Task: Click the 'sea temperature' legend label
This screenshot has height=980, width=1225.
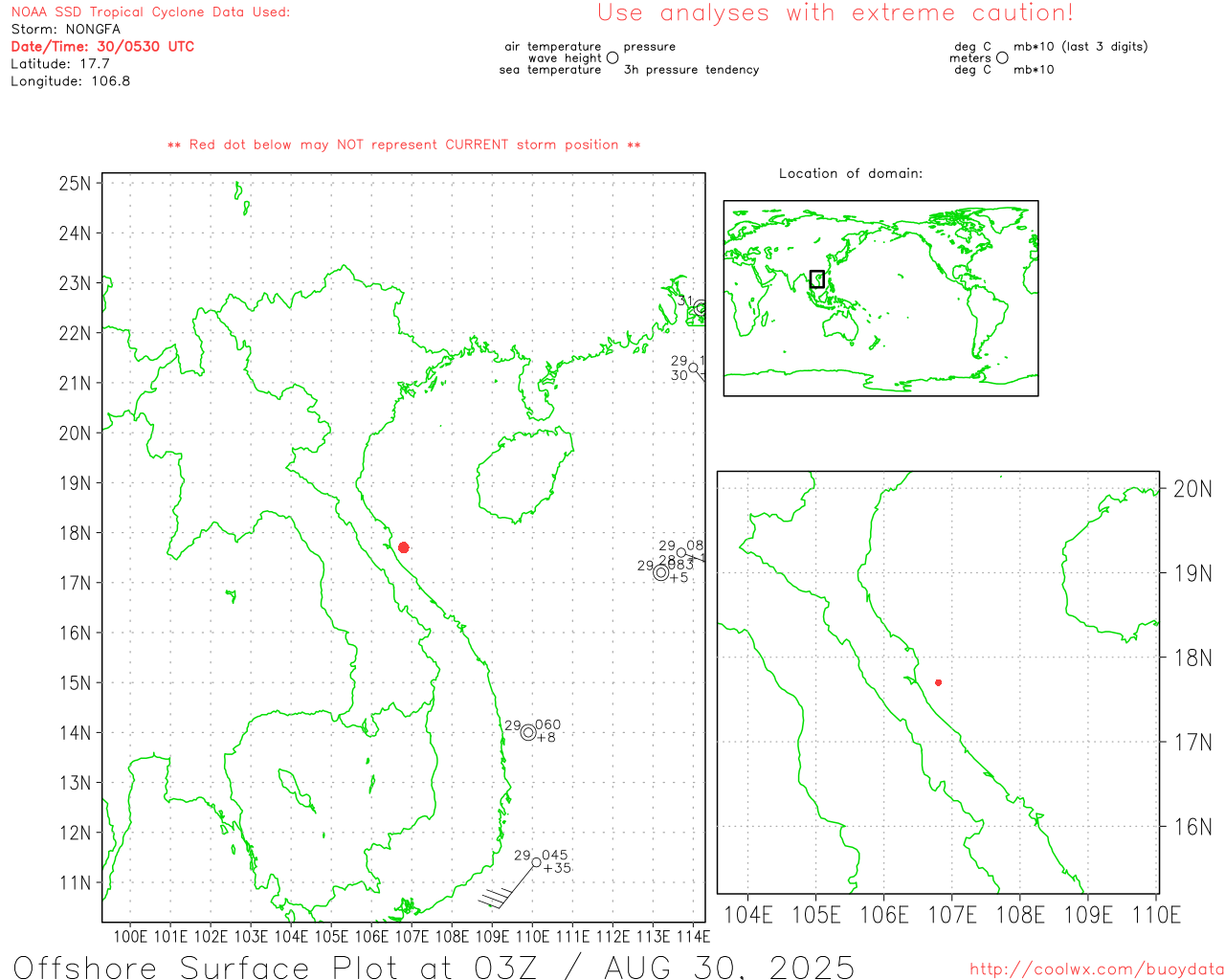Action: point(550,70)
